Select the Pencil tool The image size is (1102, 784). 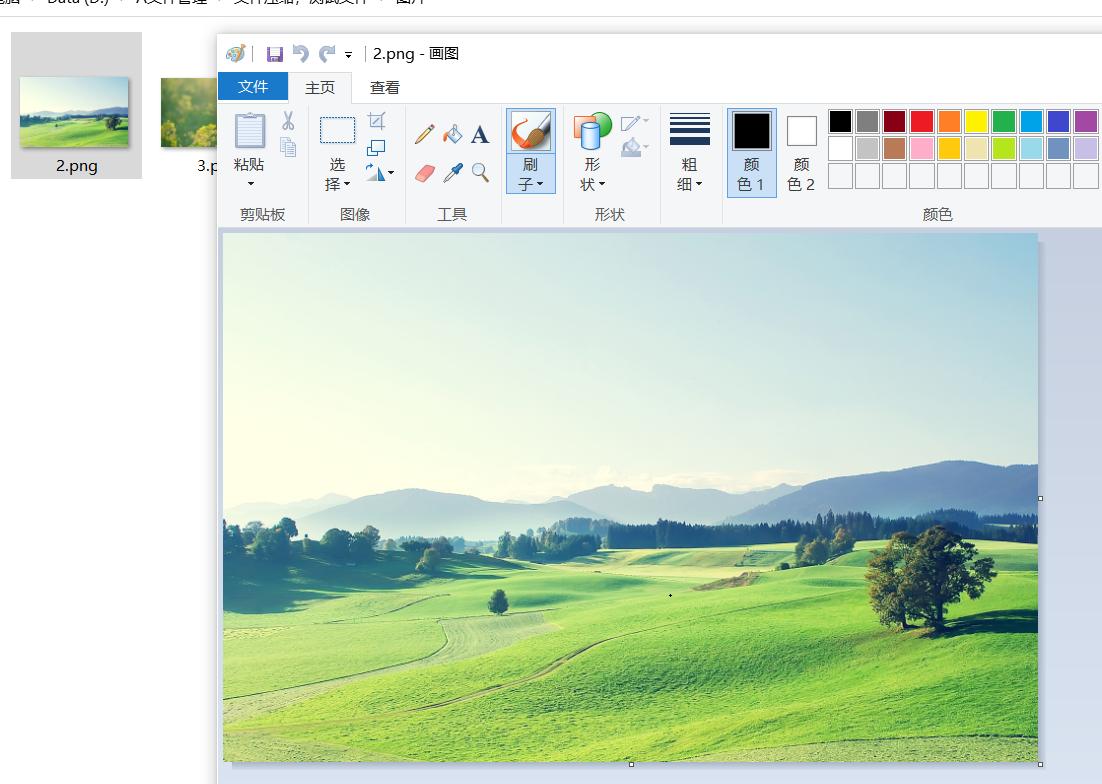tap(425, 134)
